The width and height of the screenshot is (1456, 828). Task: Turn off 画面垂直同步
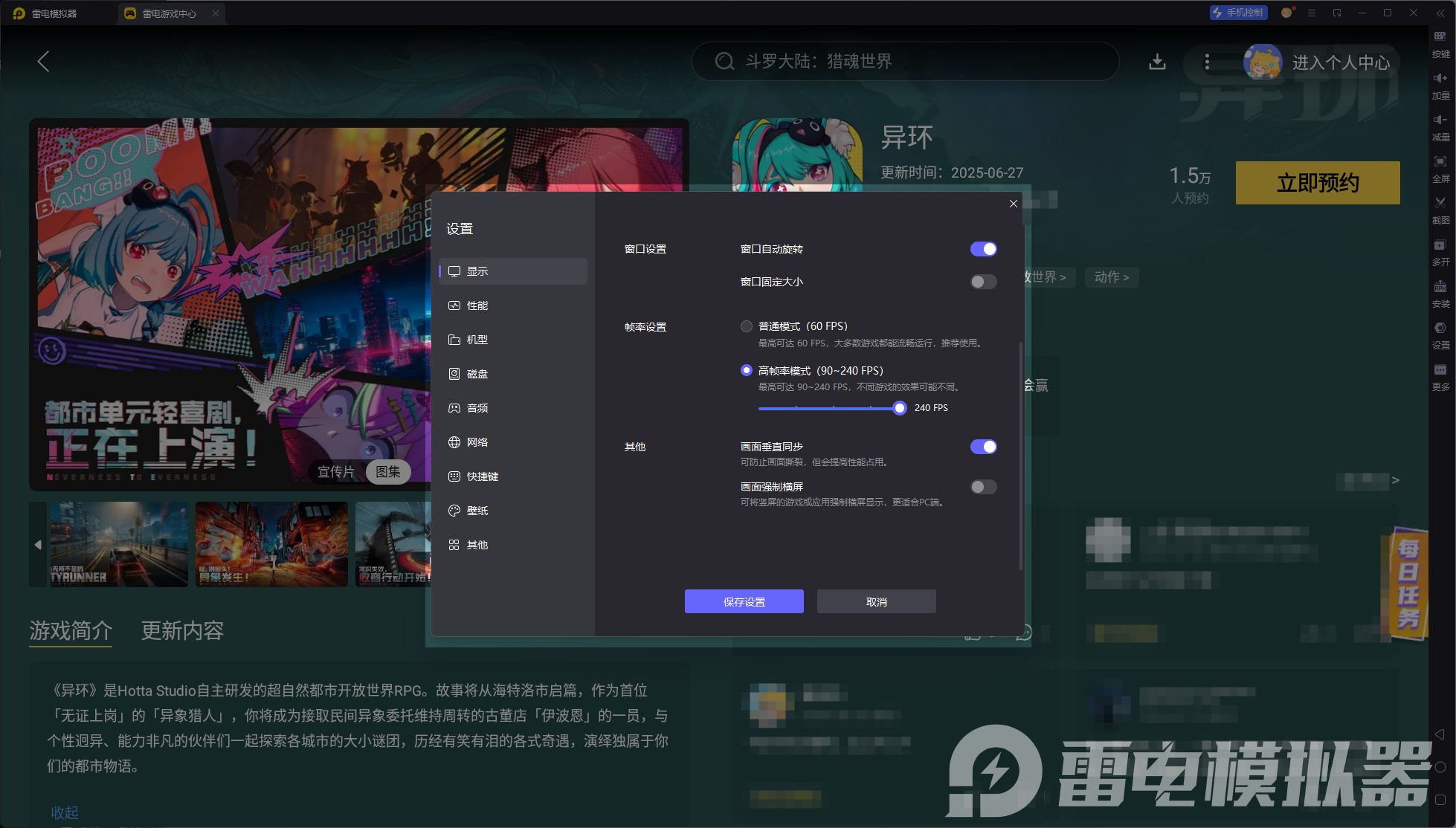tap(983, 447)
